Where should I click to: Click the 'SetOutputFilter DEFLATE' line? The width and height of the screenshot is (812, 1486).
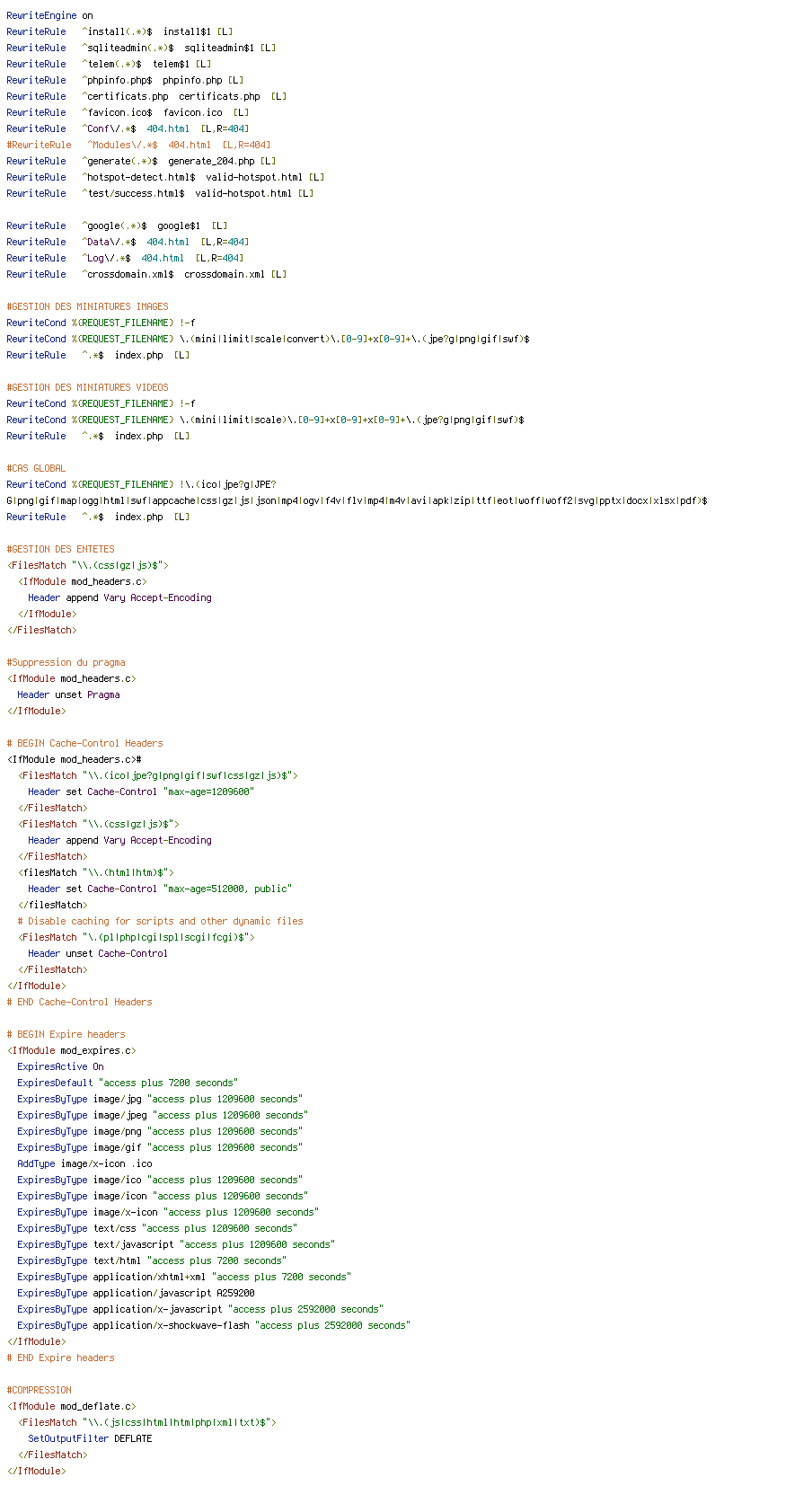90,1438
